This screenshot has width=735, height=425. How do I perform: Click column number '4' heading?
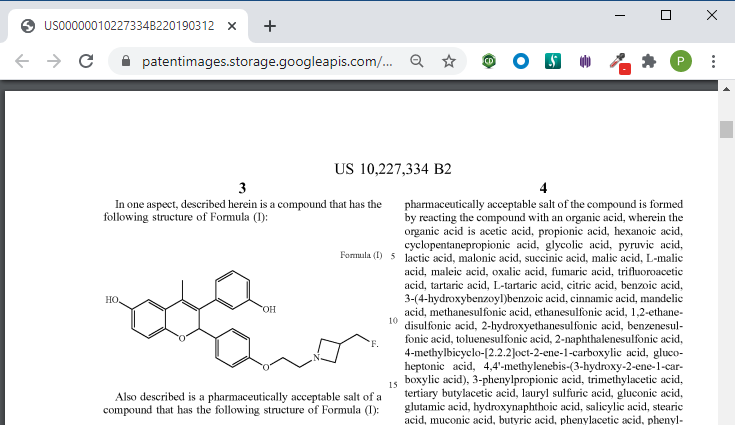point(543,188)
